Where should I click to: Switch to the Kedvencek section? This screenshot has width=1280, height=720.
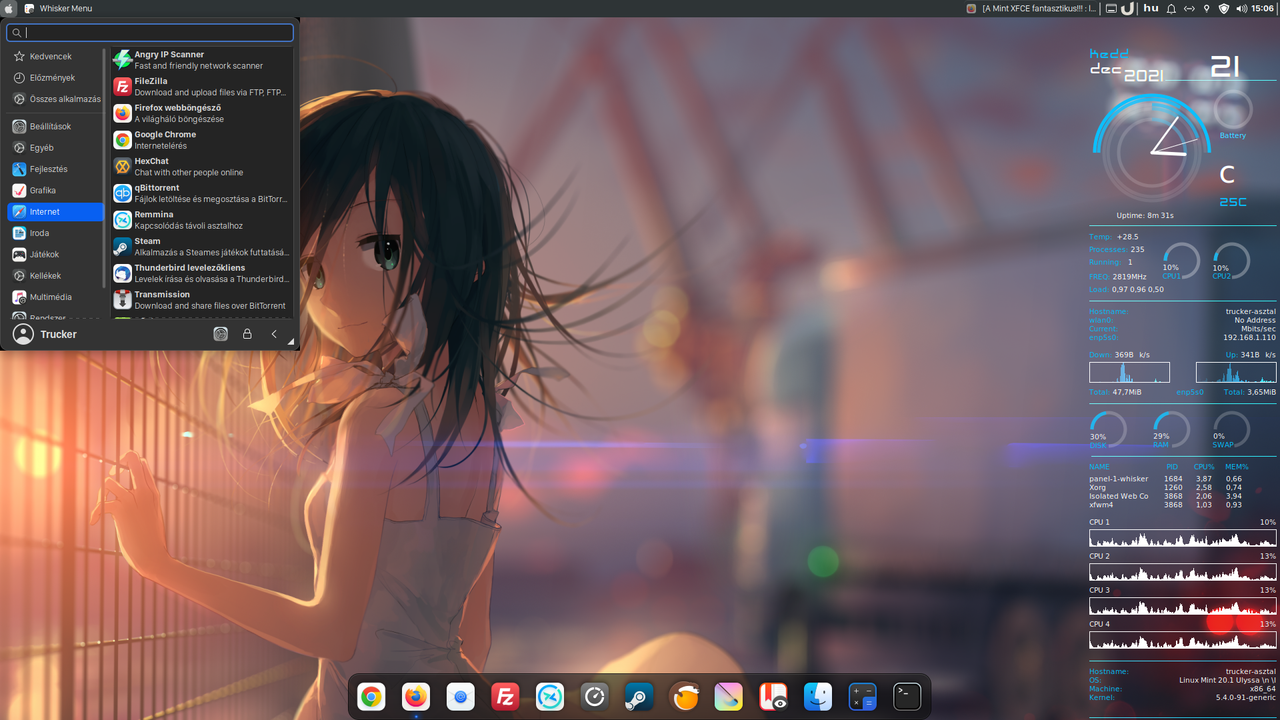click(53, 56)
